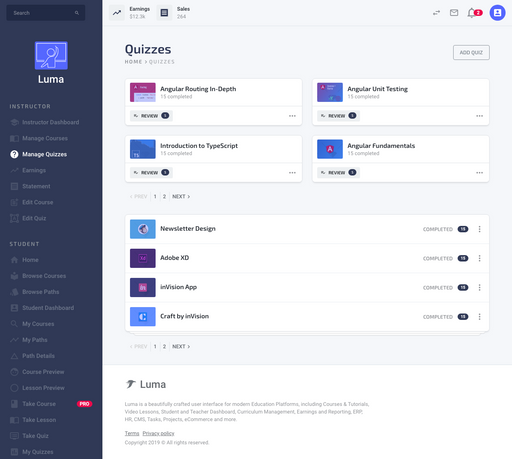Click Review on Angular Unit Testing

(338, 116)
